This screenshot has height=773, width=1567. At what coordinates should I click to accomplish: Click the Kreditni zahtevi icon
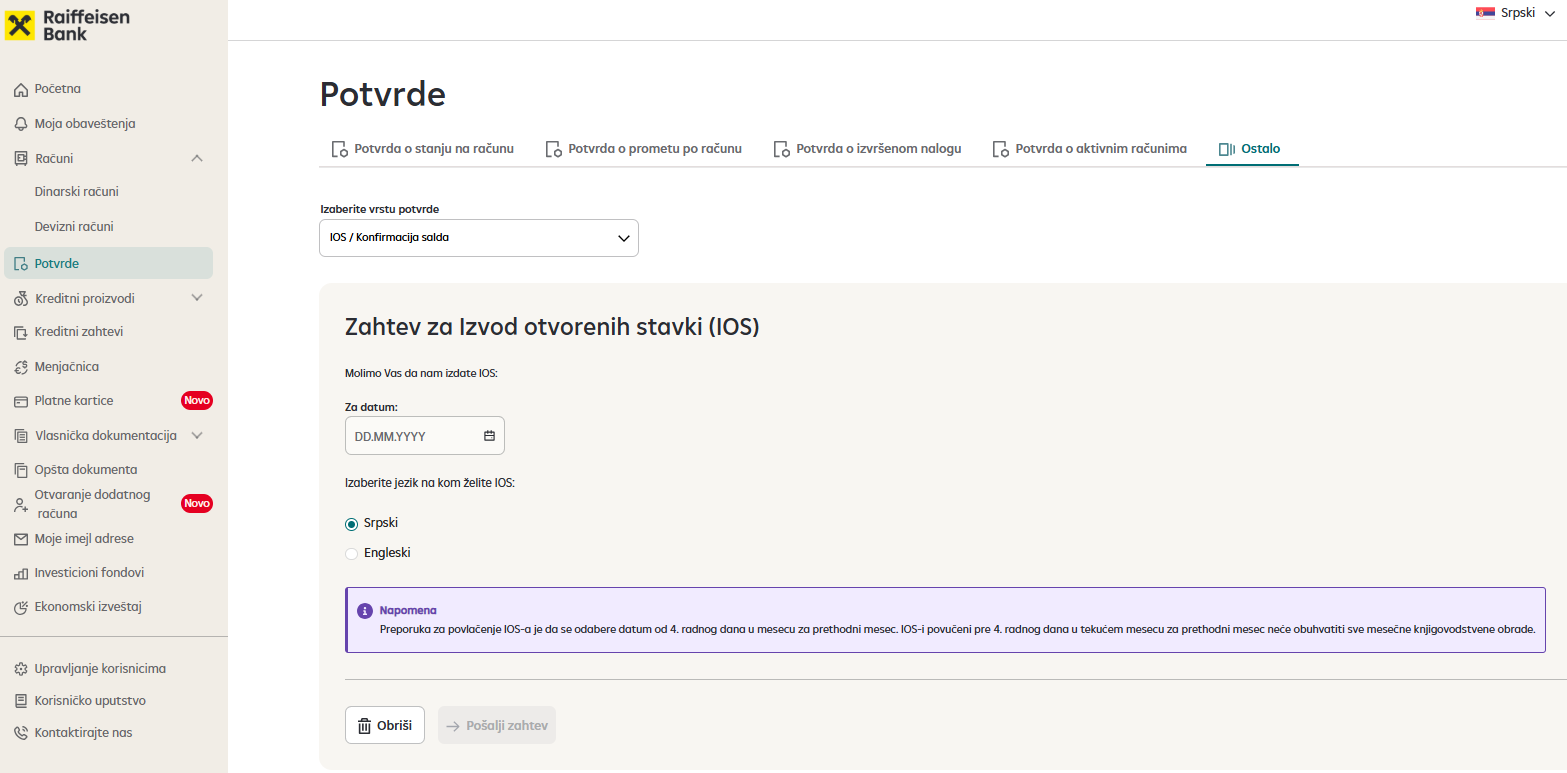point(21,332)
